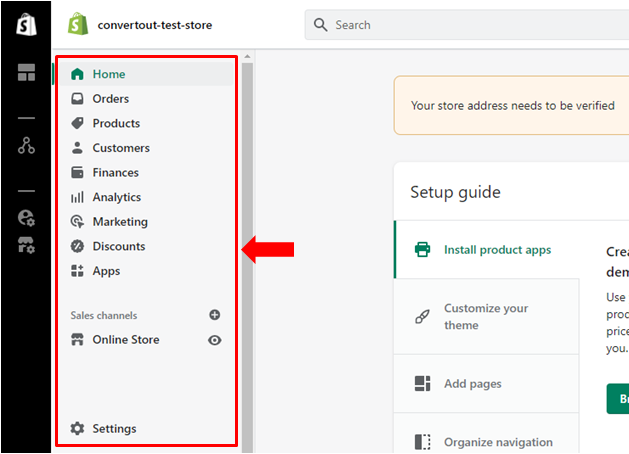The width and height of the screenshot is (629, 454).
Task: Open Marketing section
Action: click(146, 221)
